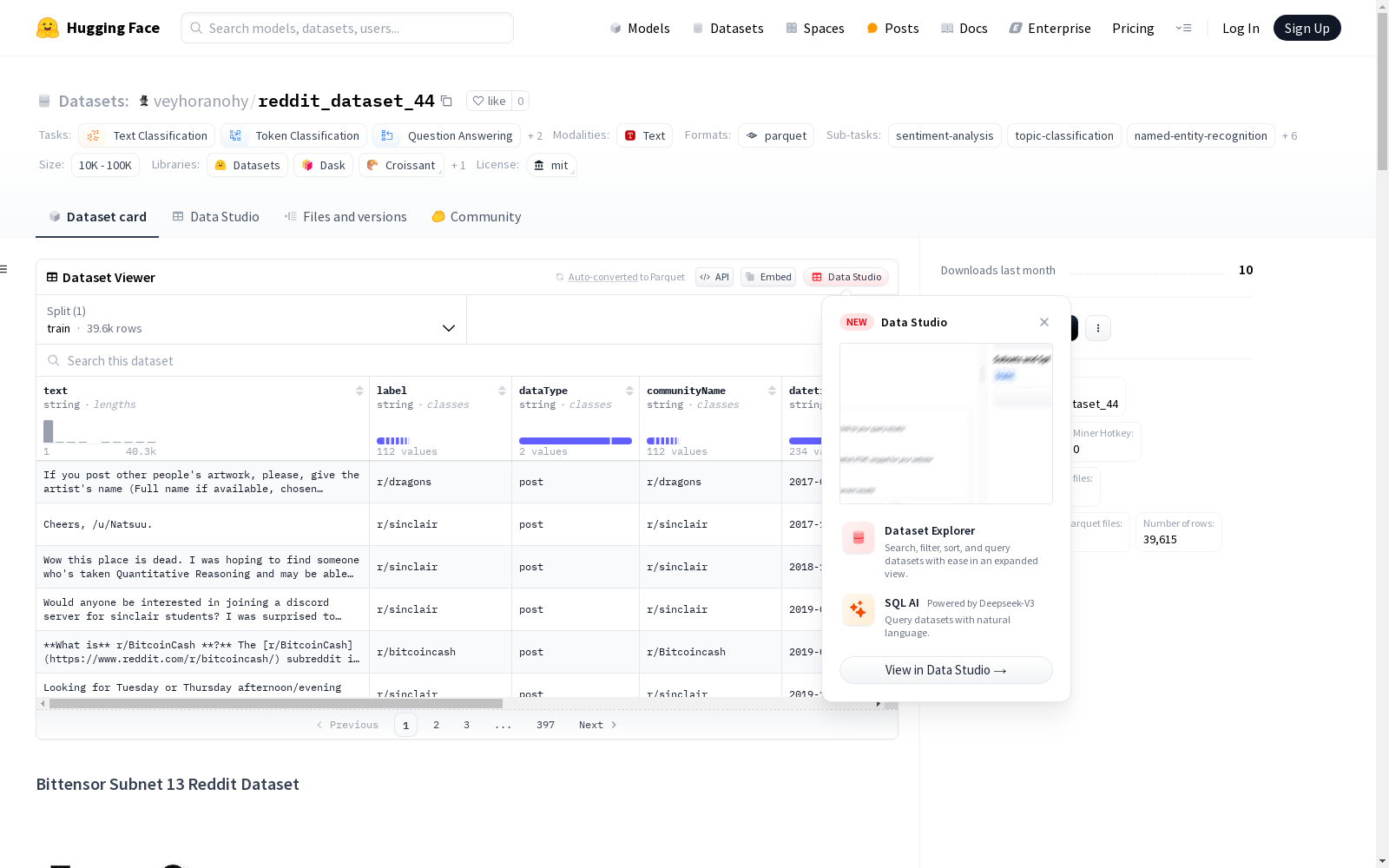This screenshot has height=868, width=1389.
Task: Select the Token Classification task tag
Action: 293,135
